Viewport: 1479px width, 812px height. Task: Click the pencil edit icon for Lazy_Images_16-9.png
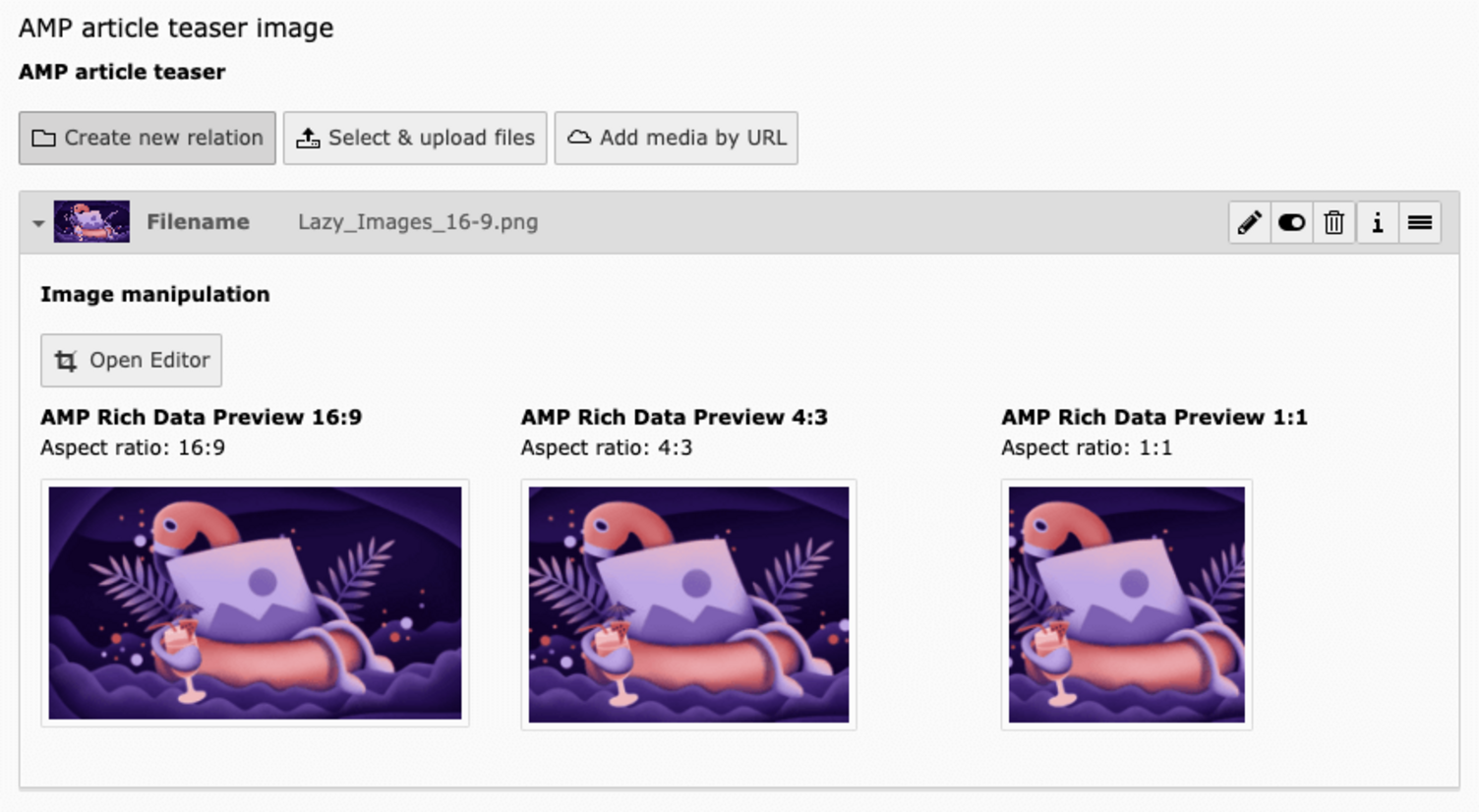tap(1249, 223)
